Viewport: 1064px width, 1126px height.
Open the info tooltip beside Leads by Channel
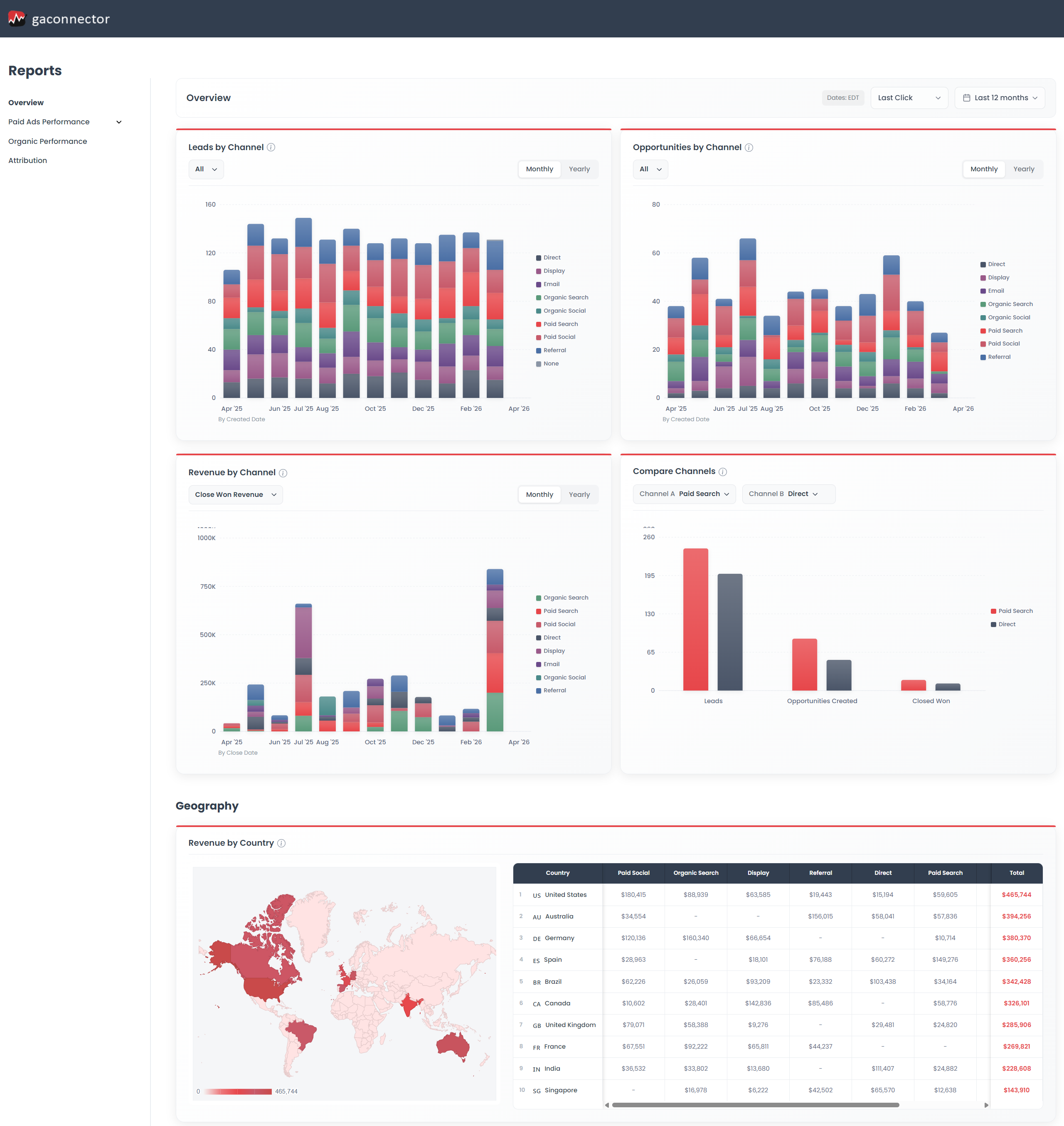point(271,147)
